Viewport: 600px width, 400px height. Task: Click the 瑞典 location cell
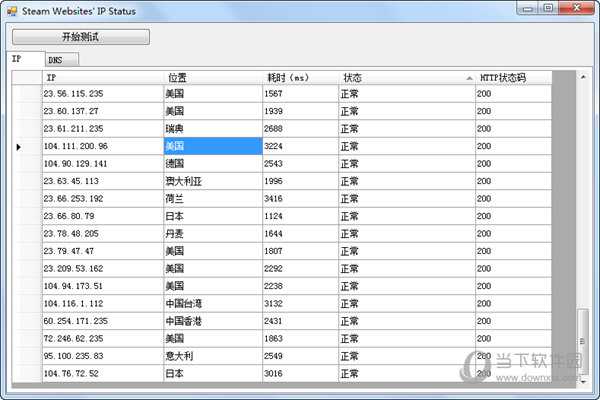click(213, 129)
